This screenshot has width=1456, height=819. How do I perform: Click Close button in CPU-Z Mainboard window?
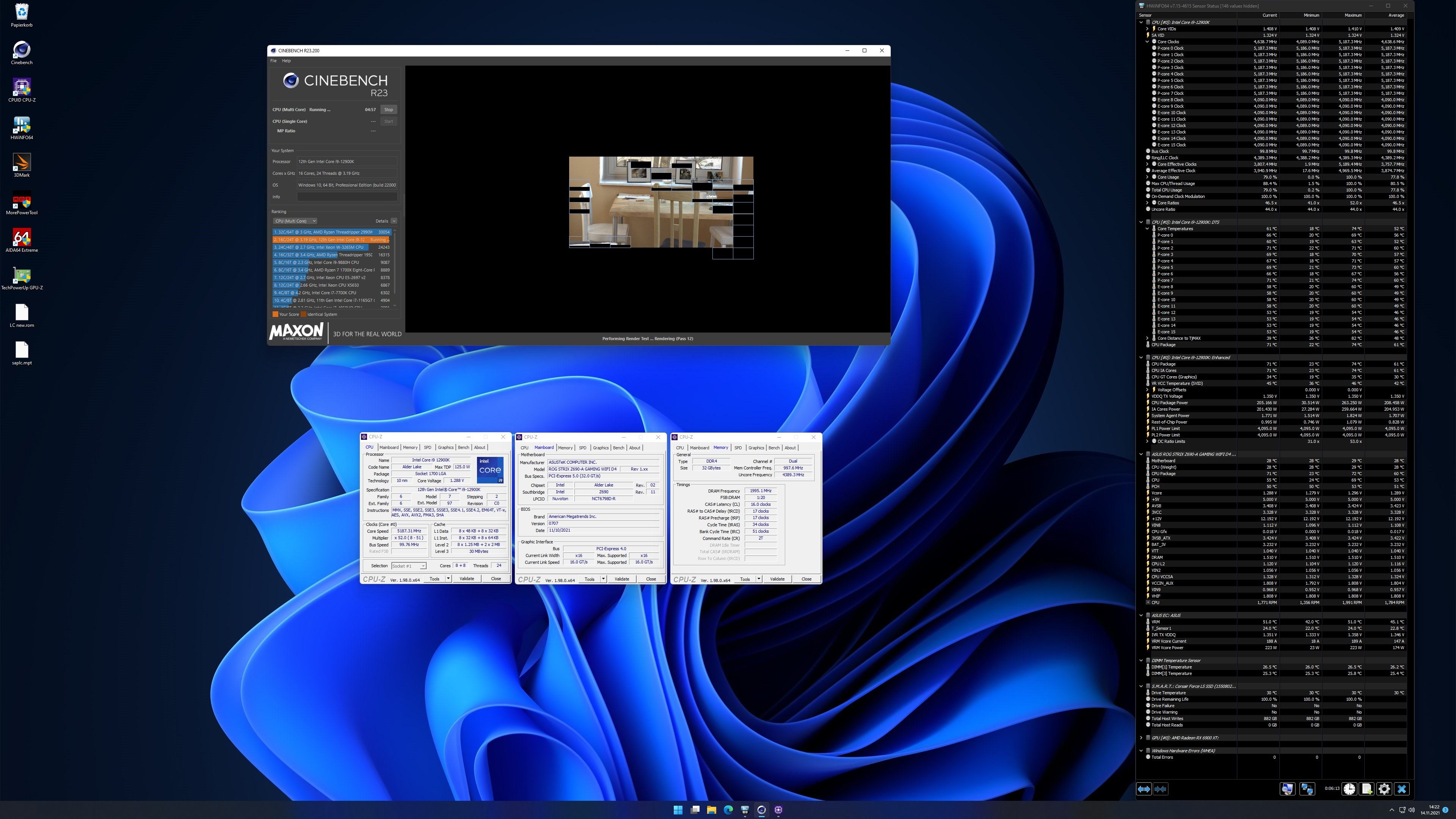point(651,579)
